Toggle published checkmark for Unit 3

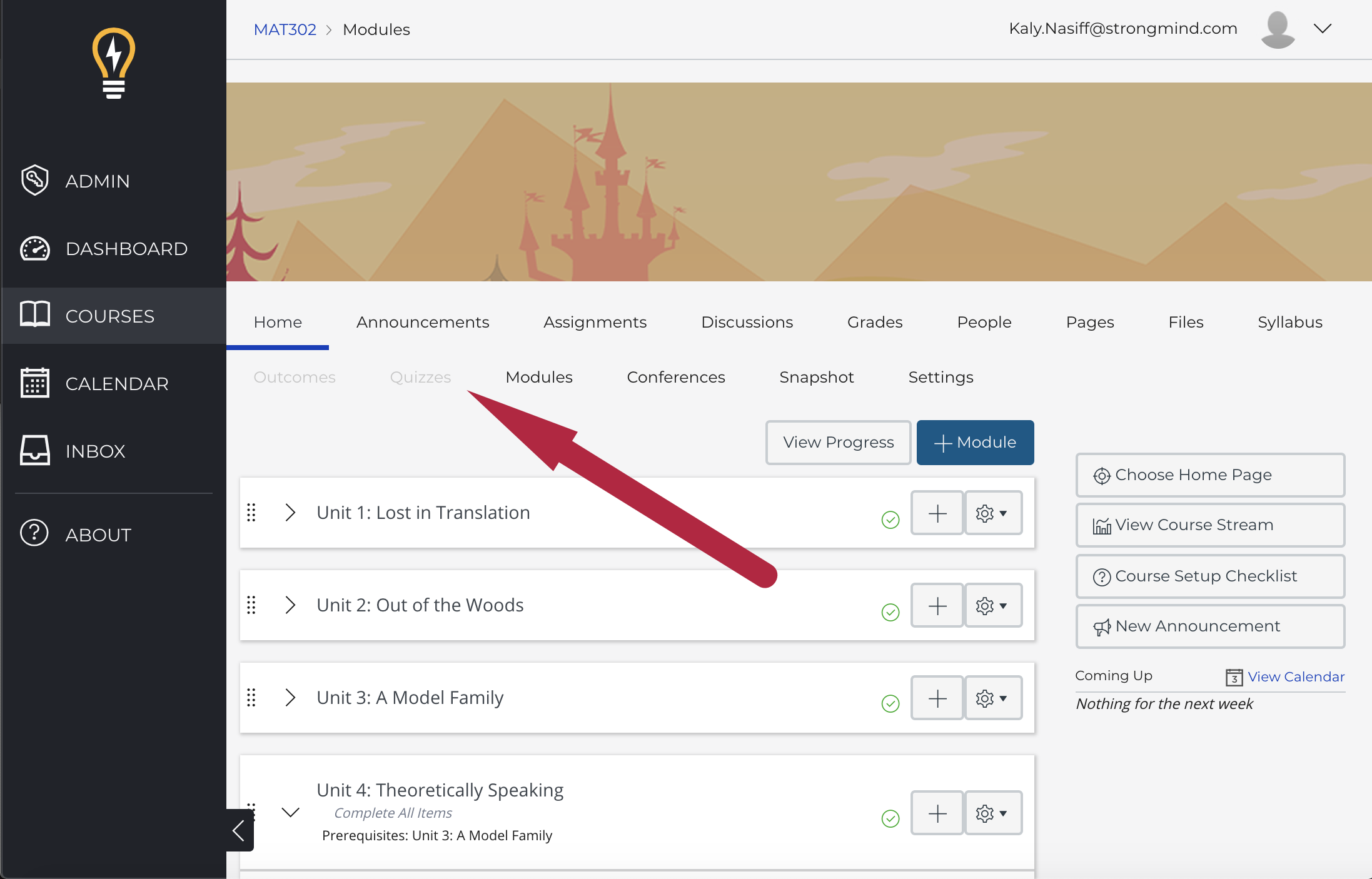890,704
